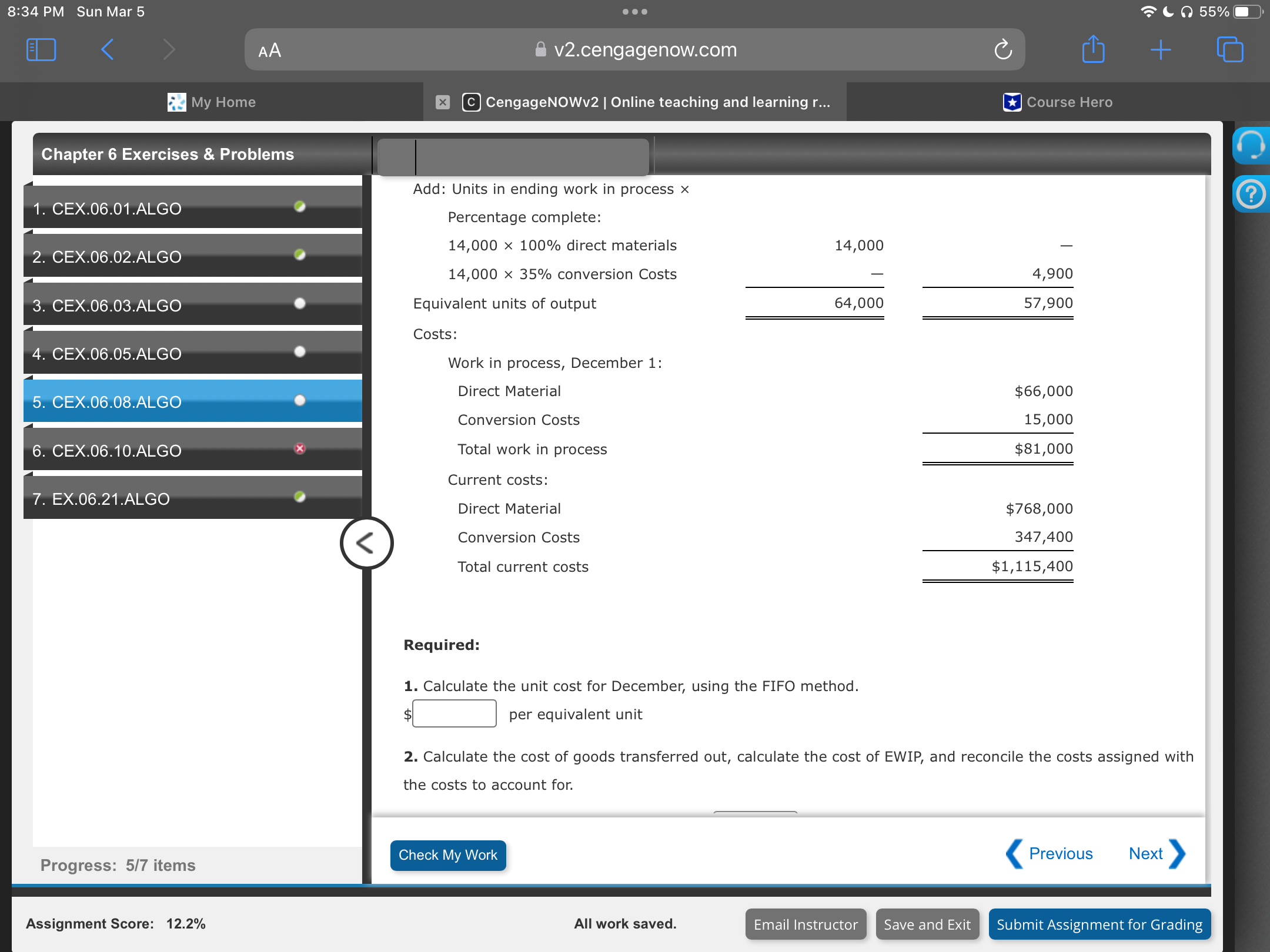Switch to the Course Hero tab
The width and height of the screenshot is (1270, 952).
(x=1058, y=102)
